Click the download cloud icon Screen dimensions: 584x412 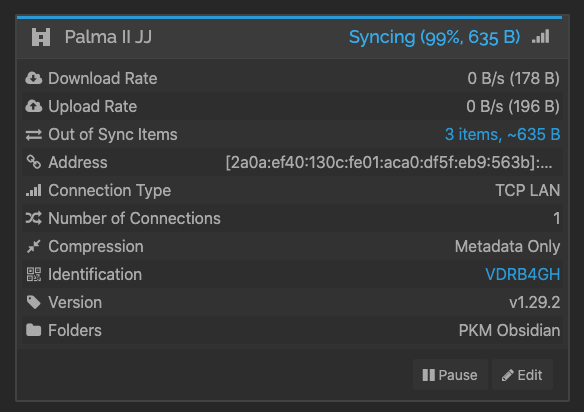(34, 78)
